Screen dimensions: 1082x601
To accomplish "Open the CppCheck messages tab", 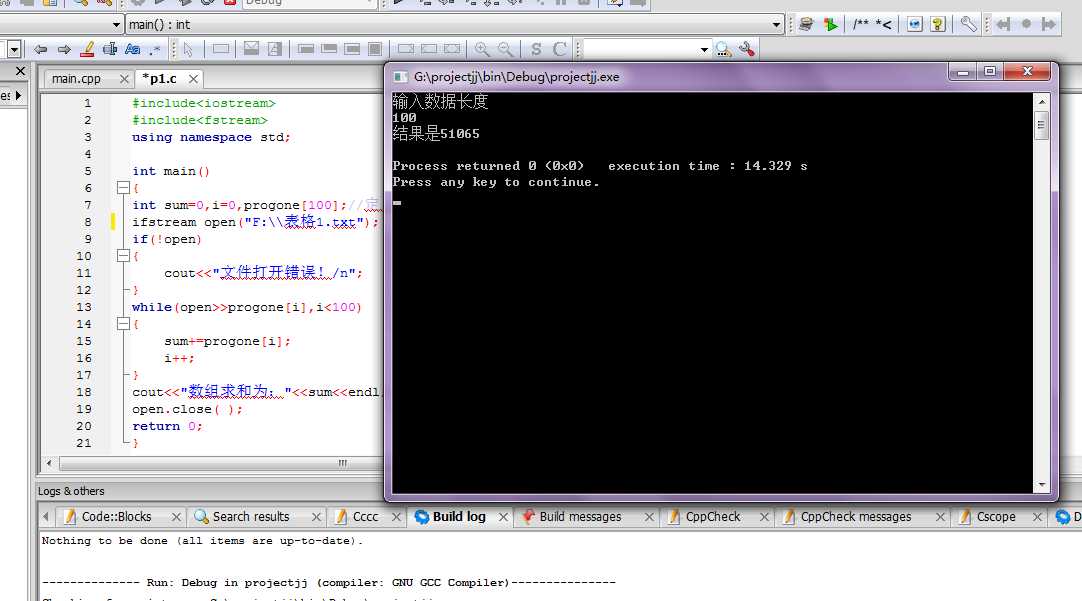I will coord(856,517).
